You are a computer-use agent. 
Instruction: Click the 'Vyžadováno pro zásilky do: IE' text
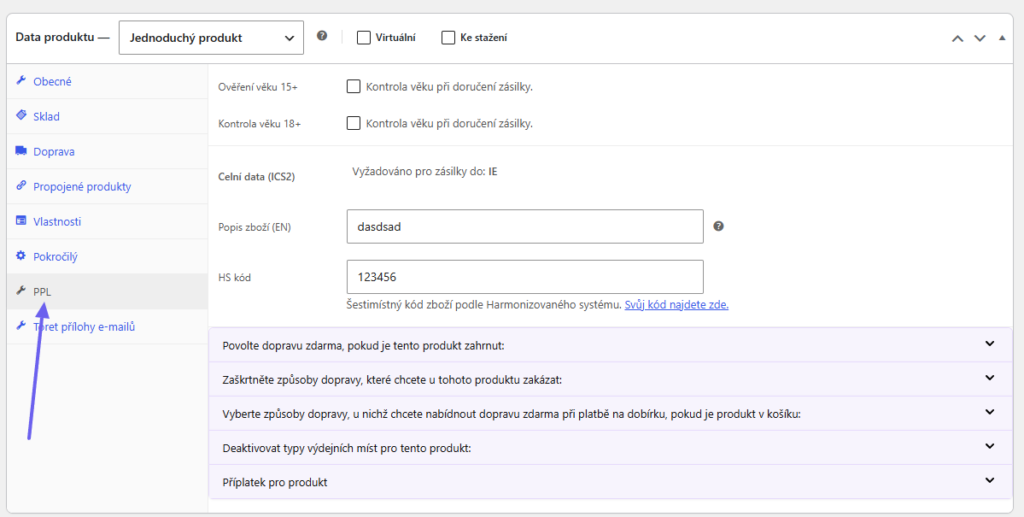pos(424,172)
